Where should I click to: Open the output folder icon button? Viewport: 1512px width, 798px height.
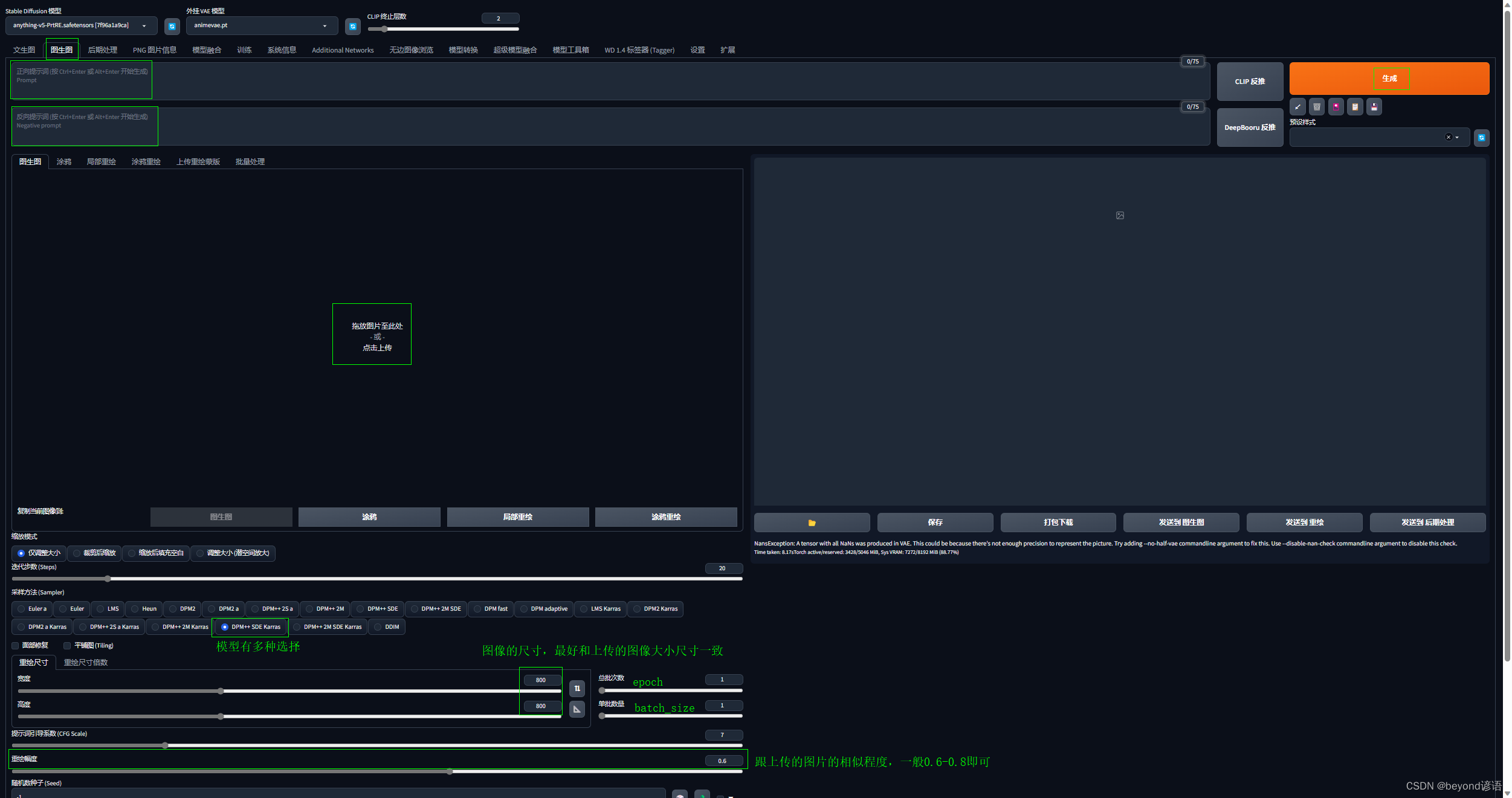click(812, 523)
